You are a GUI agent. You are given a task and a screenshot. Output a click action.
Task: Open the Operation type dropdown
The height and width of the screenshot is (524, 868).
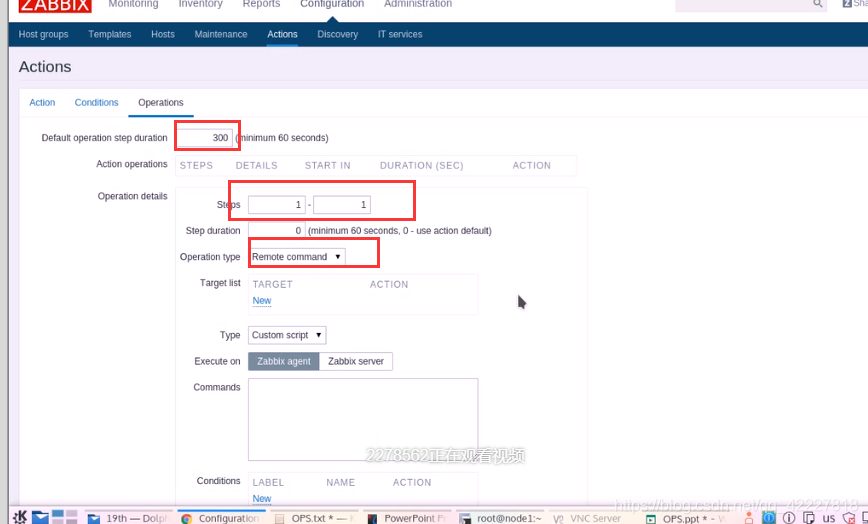pos(297,257)
